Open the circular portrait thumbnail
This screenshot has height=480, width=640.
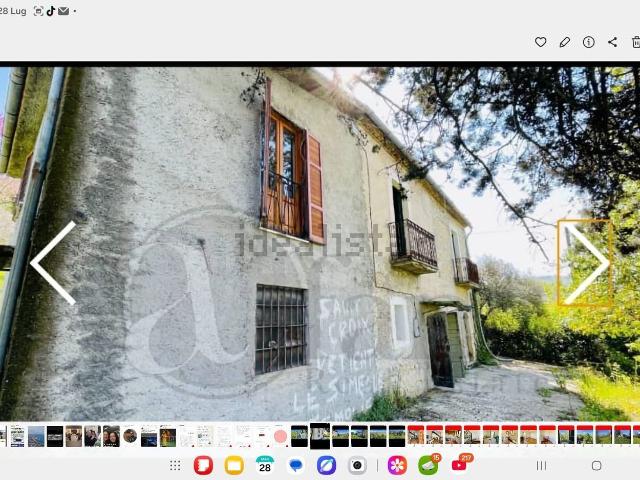click(130, 436)
